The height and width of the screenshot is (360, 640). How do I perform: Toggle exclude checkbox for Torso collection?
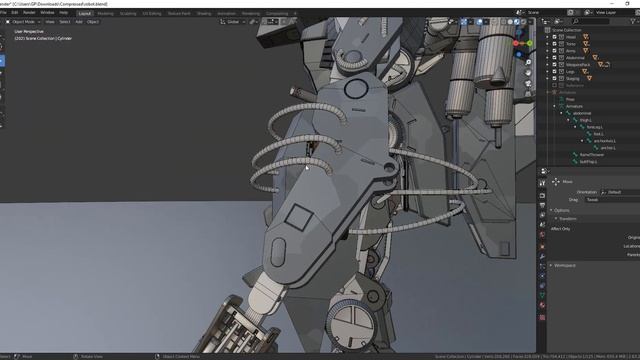click(554, 44)
